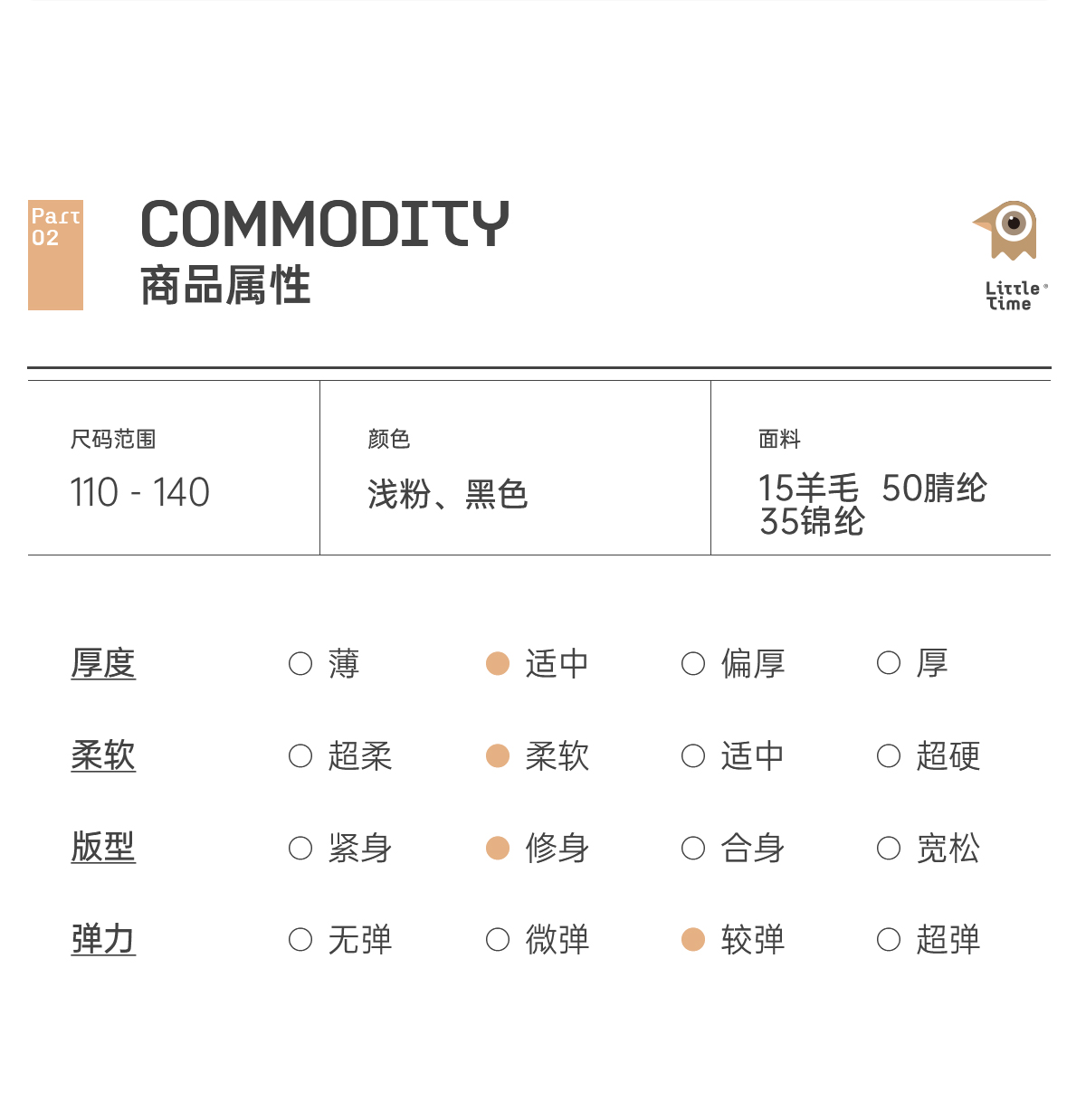Image resolution: width=1086 pixels, height=1120 pixels.
Task: Select the 超柔 softness radio option
Action: coord(300,756)
